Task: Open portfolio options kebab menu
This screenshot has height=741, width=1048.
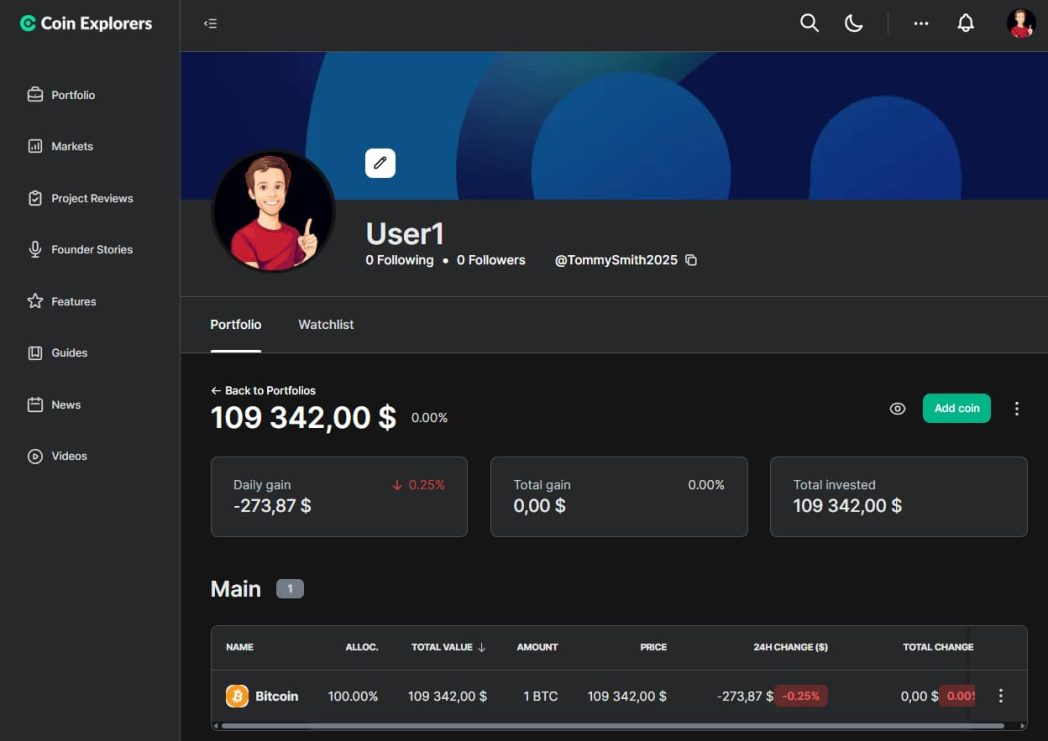Action: (1016, 408)
